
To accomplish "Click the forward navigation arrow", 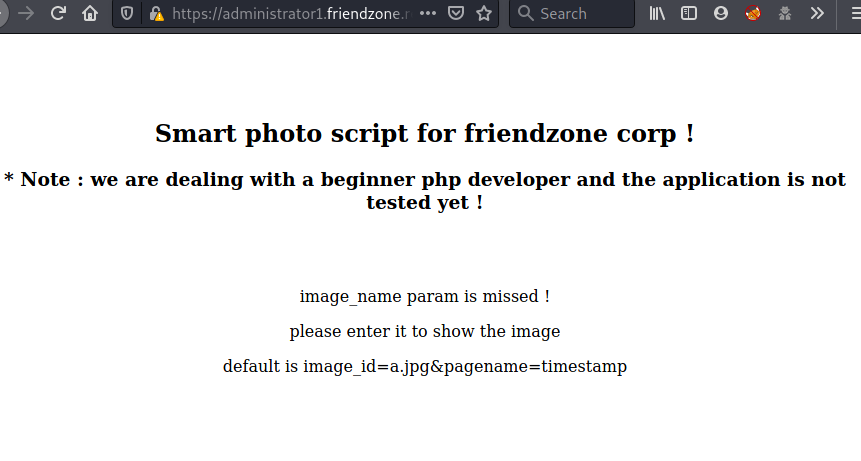I will [26, 14].
